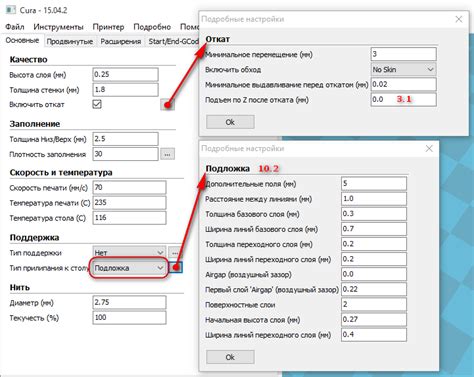Click the Скорость печати input field
The image size is (474, 377).
[x=129, y=187]
